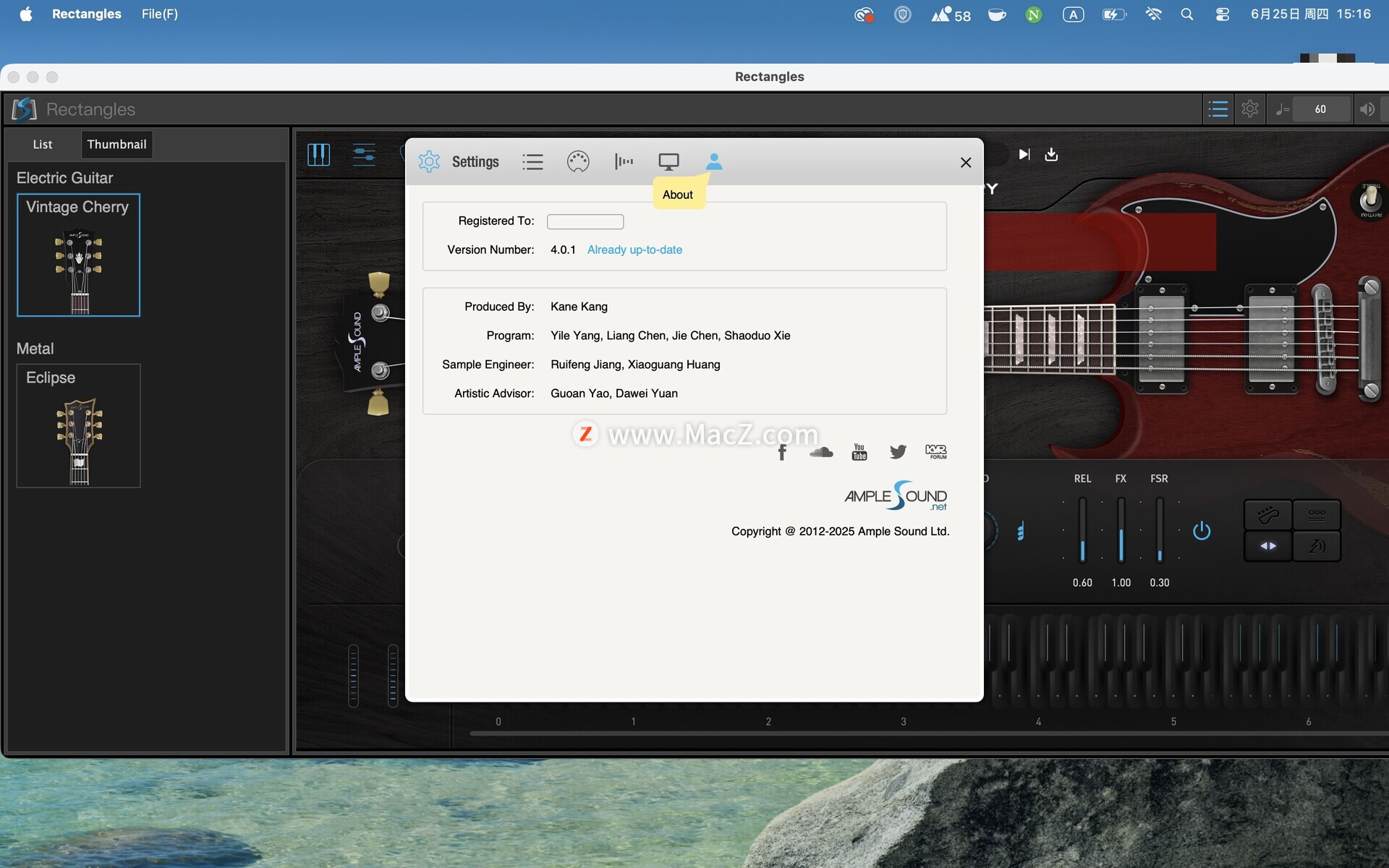This screenshot has height=868, width=1389.
Task: Switch instrument browser to List view
Action: tap(43, 144)
